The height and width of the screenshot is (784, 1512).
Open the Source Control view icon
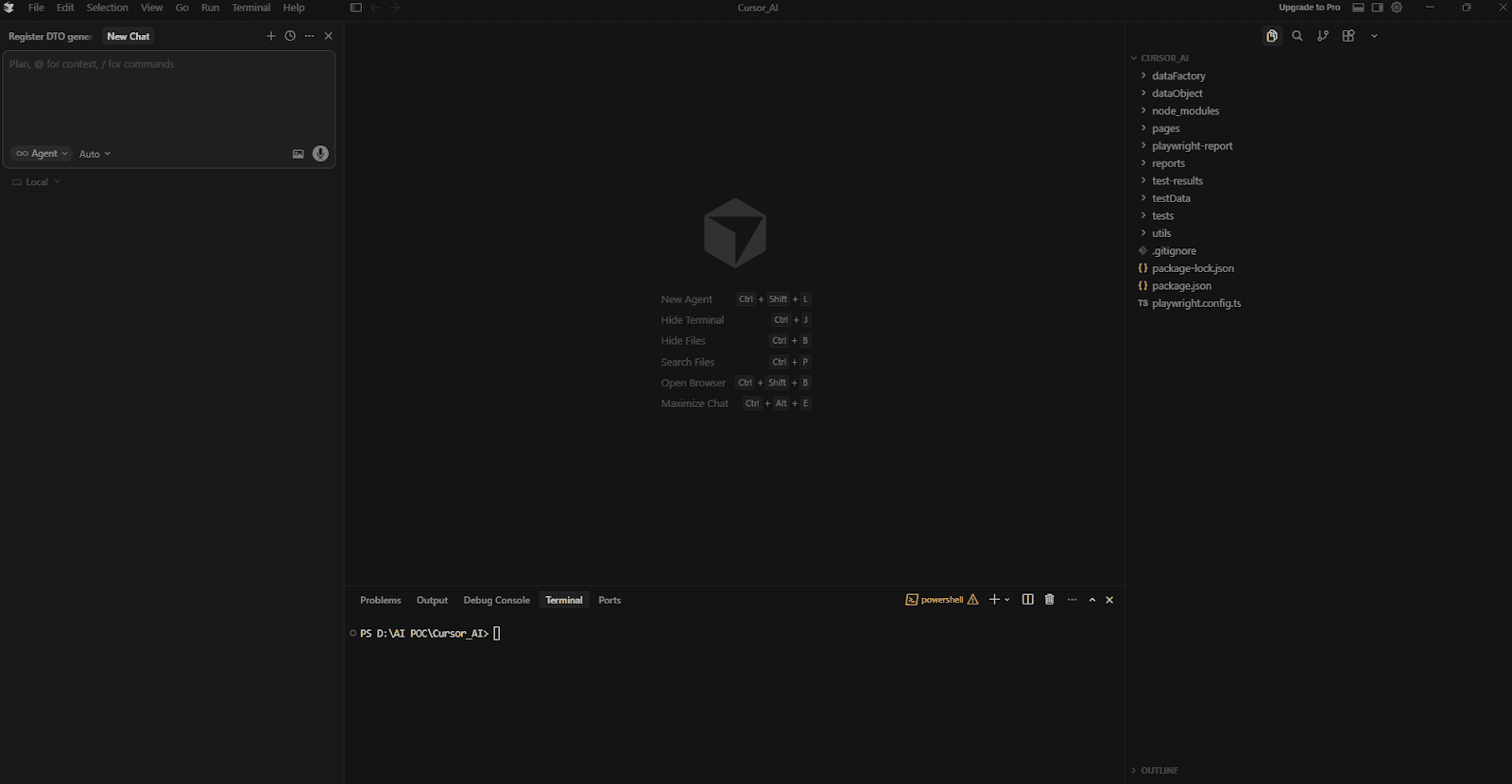(x=1322, y=36)
